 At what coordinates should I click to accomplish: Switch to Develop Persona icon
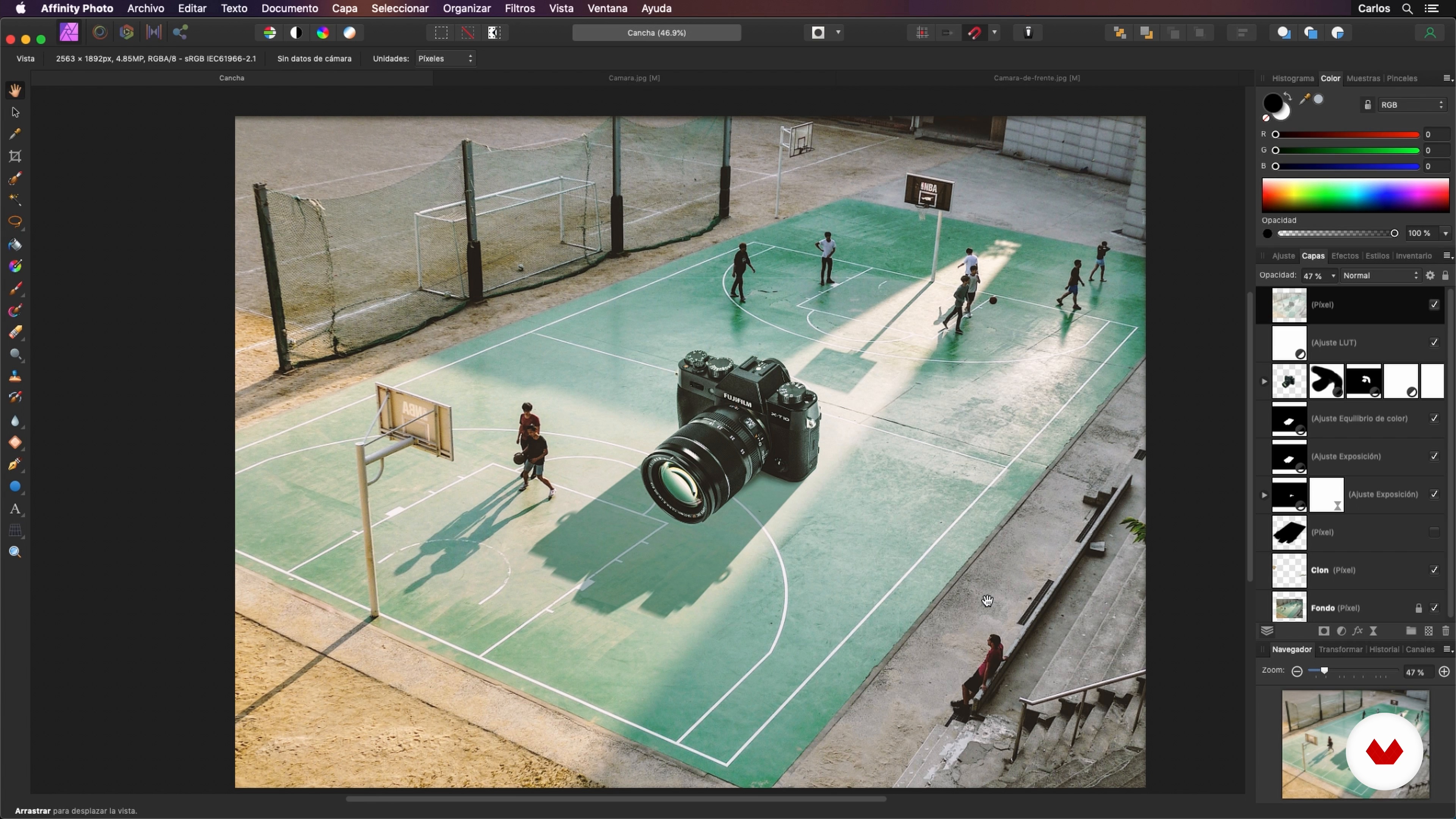[x=127, y=32]
